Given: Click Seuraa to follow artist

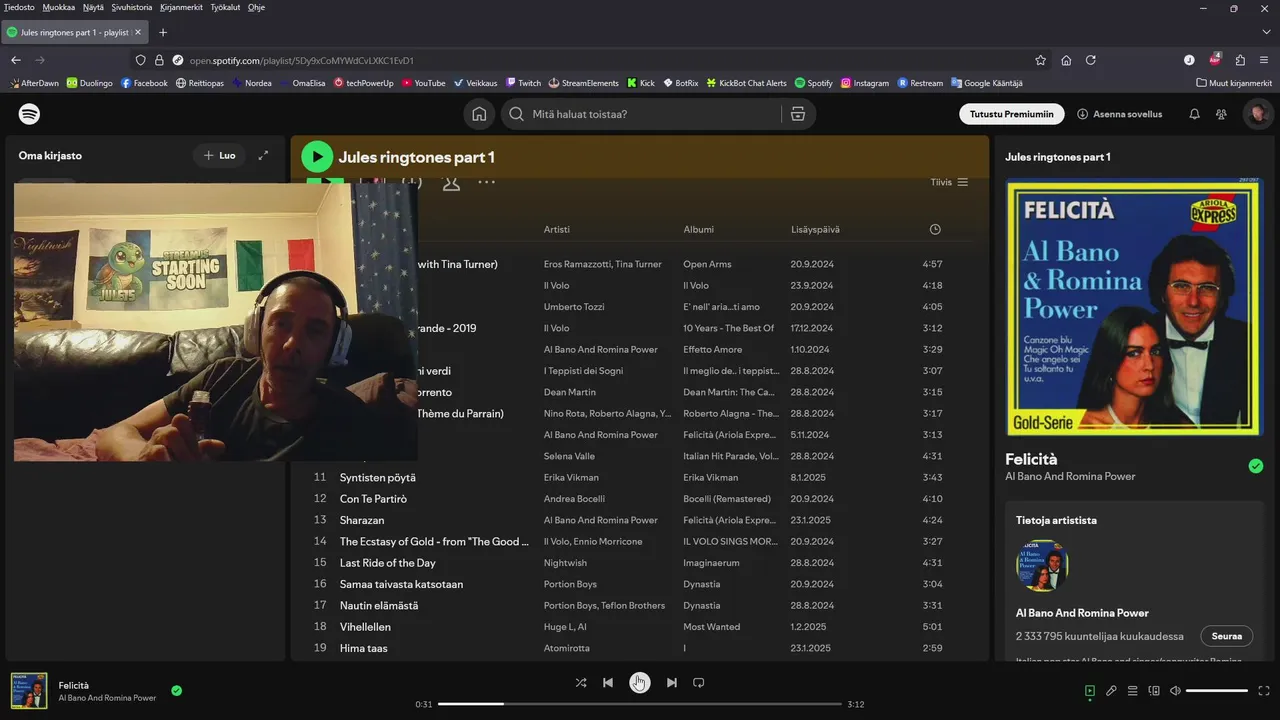Looking at the screenshot, I should (1227, 636).
